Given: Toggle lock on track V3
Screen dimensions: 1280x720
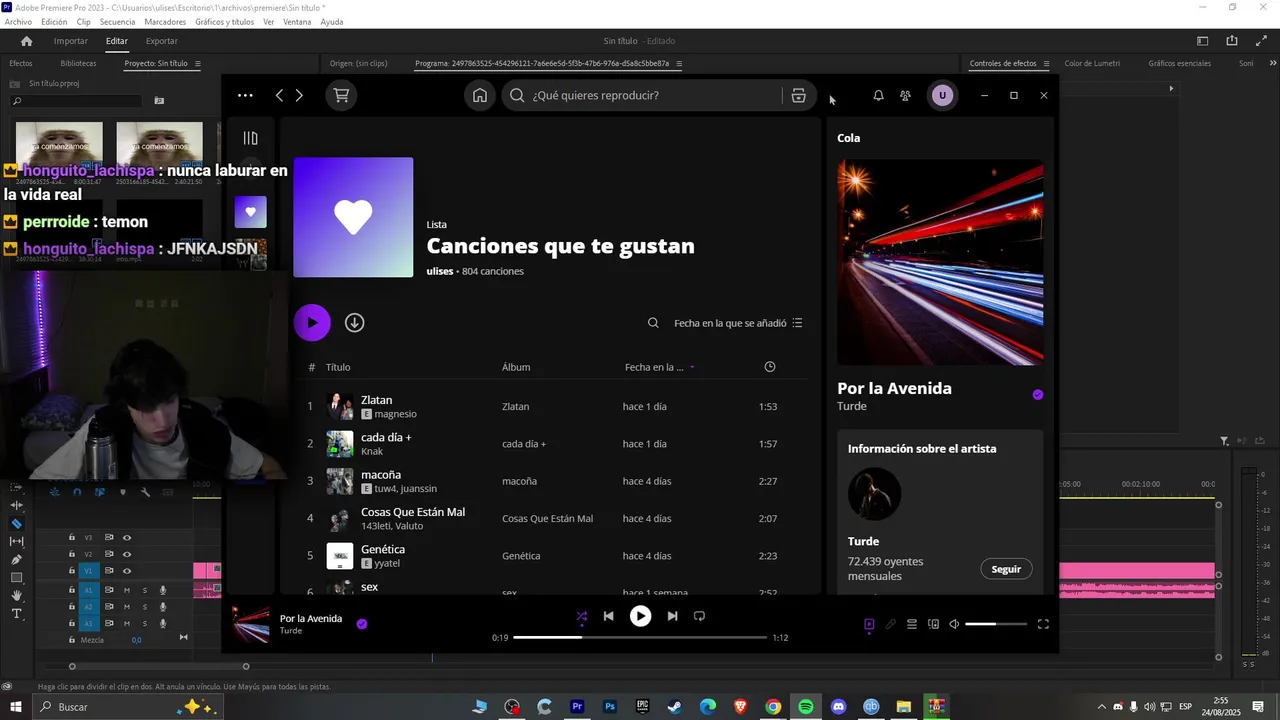Looking at the screenshot, I should click(72, 537).
